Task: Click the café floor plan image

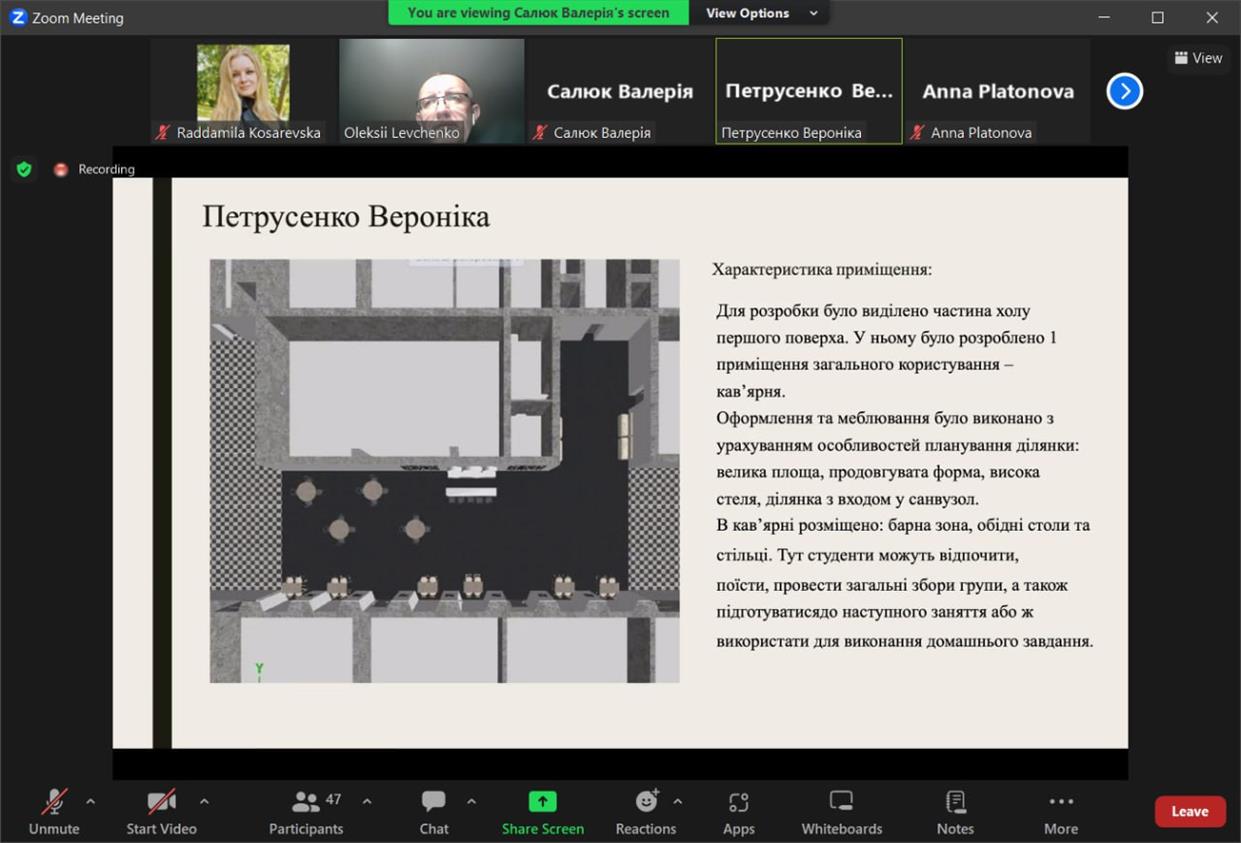Action: click(444, 471)
